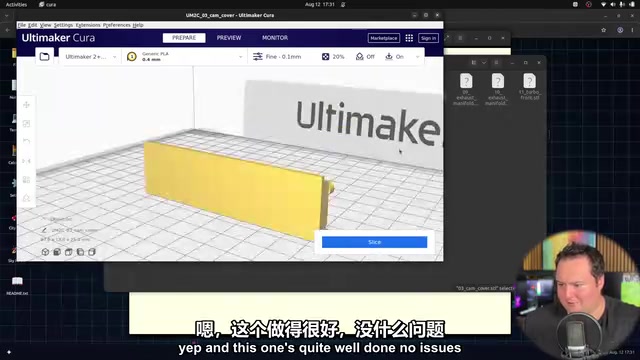
Task: Click the 20% infill icon
Action: pyautogui.click(x=325, y=57)
